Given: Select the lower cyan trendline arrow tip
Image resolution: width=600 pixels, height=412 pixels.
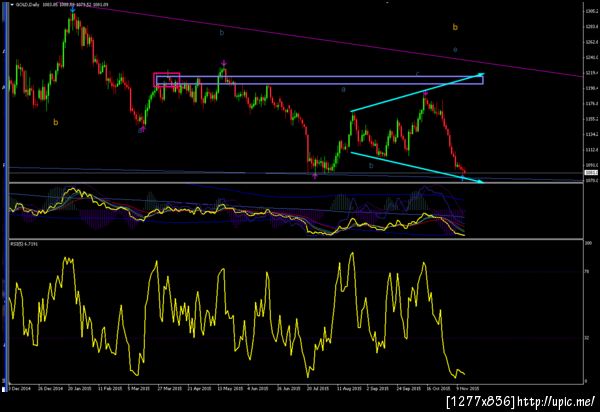Looking at the screenshot, I should [x=479, y=181].
